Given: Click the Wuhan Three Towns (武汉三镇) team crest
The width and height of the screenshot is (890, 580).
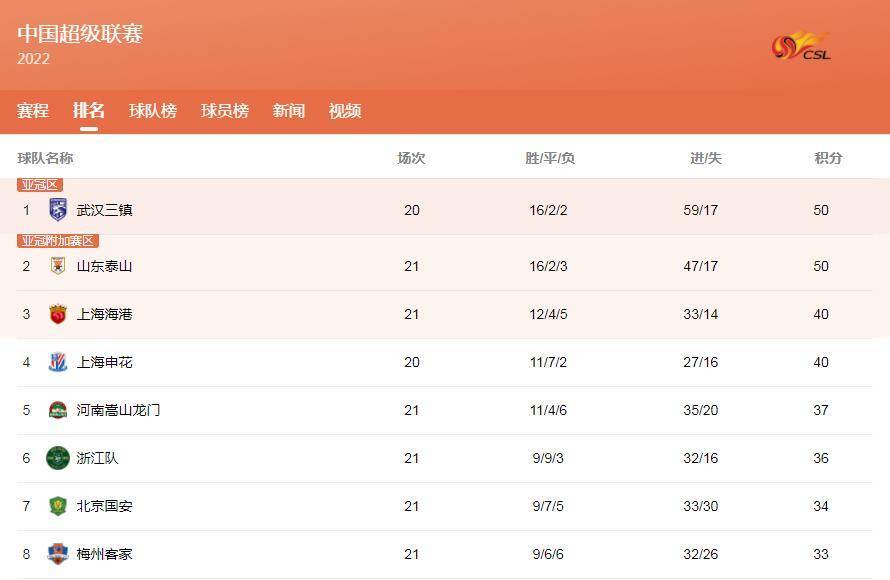Looking at the screenshot, I should [58, 210].
